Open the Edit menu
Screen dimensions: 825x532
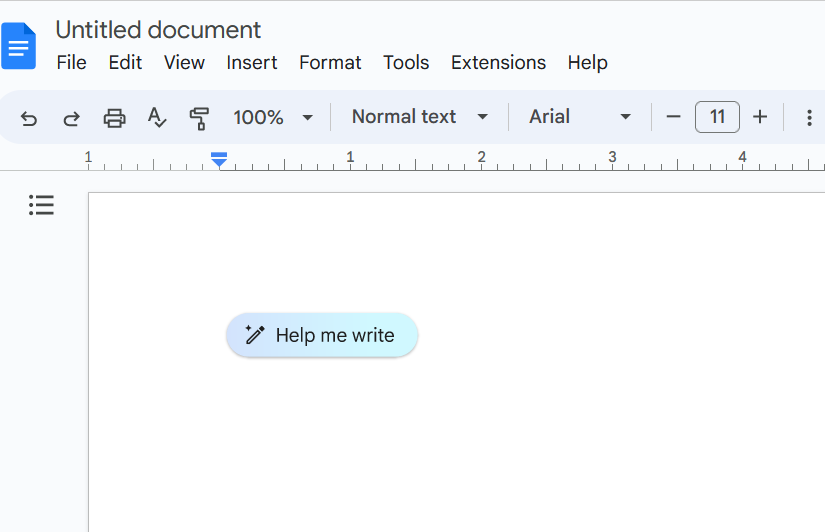coord(125,63)
